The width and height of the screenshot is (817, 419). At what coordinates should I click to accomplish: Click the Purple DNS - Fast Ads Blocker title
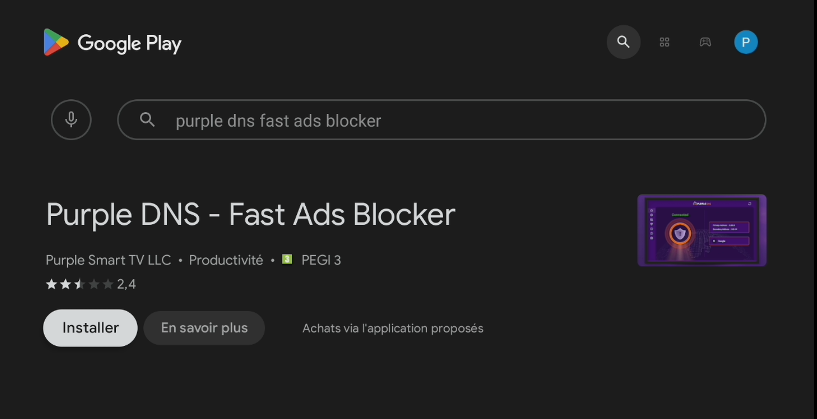(250, 214)
